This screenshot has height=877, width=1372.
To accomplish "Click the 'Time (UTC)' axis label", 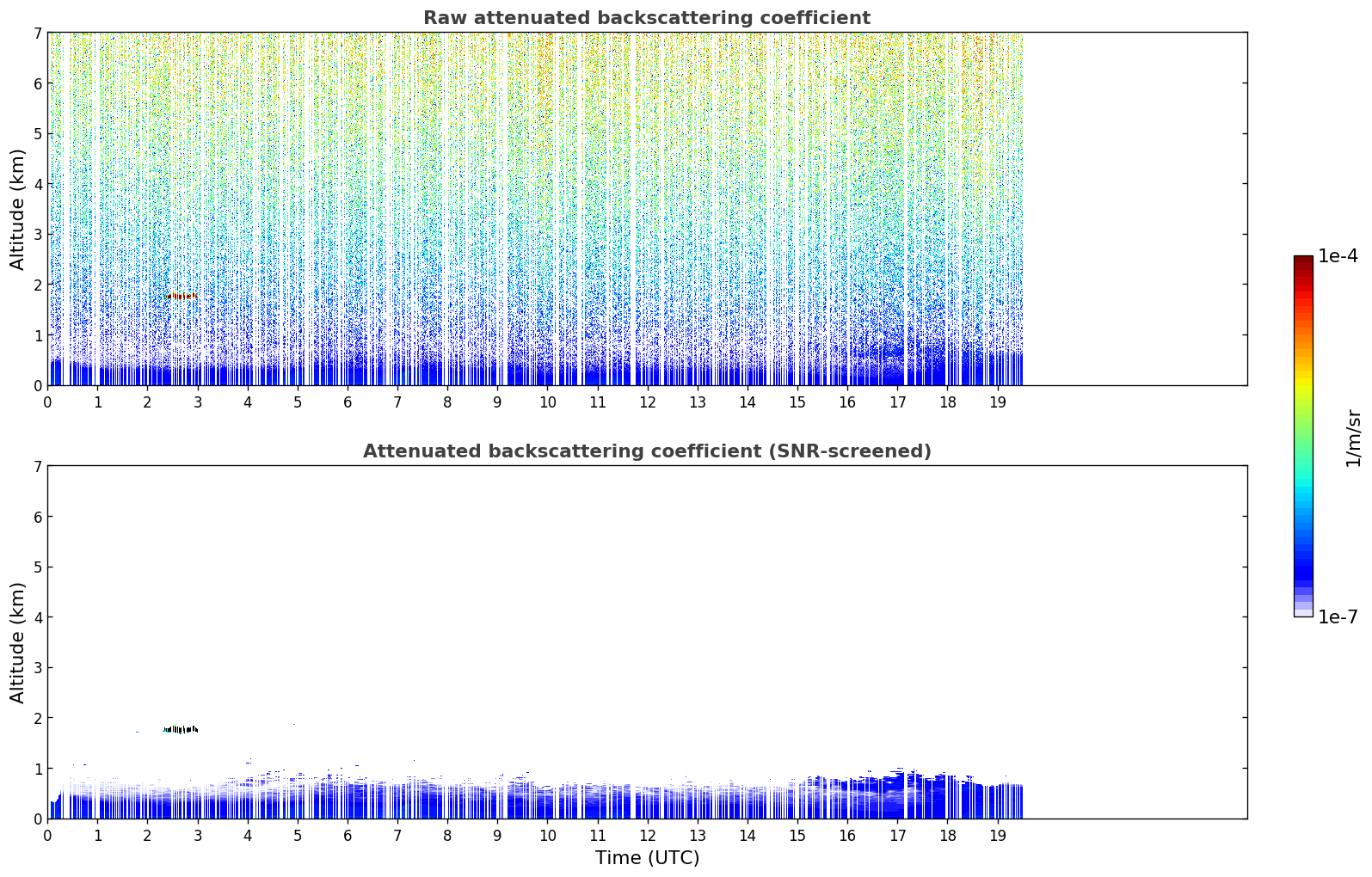I will point(647,858).
